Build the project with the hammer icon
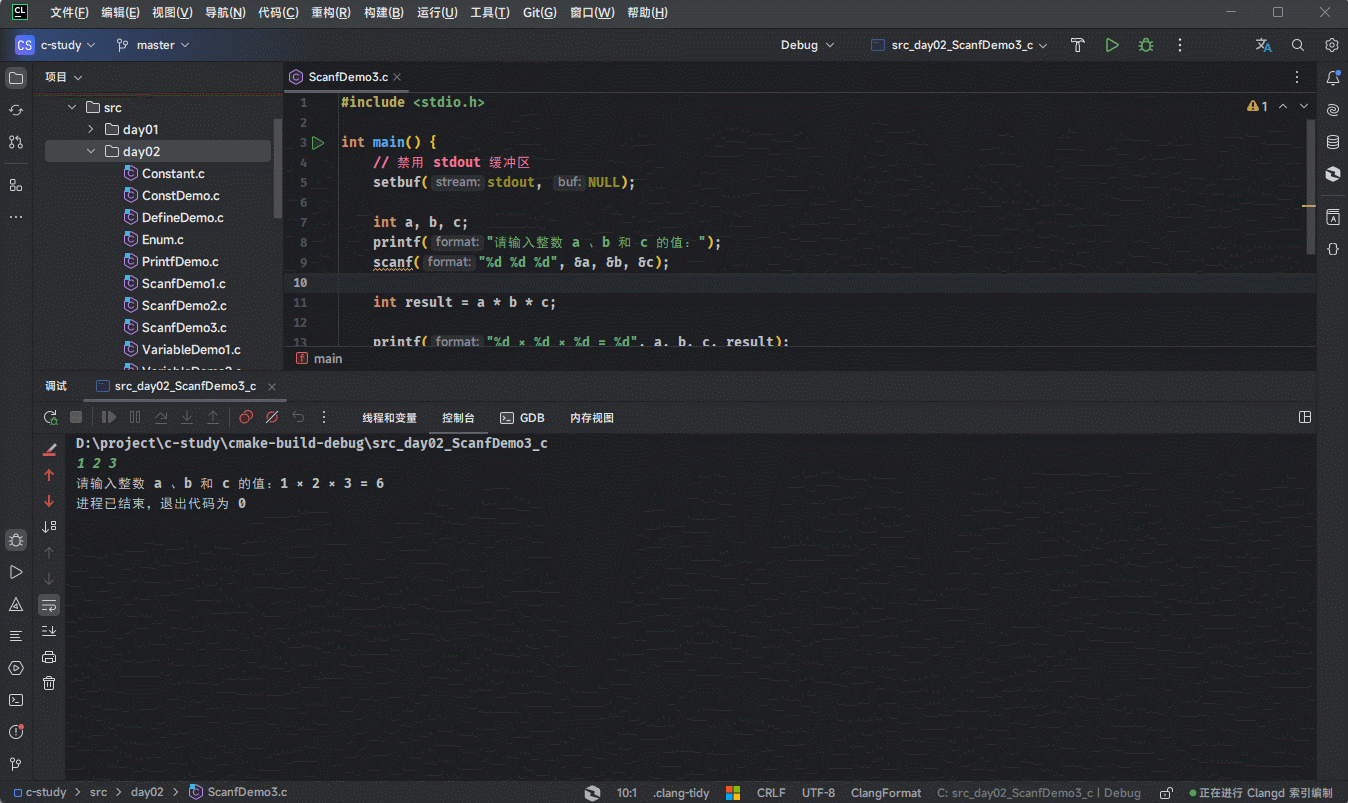Screen dimensions: 1348x803 (x=1077, y=45)
